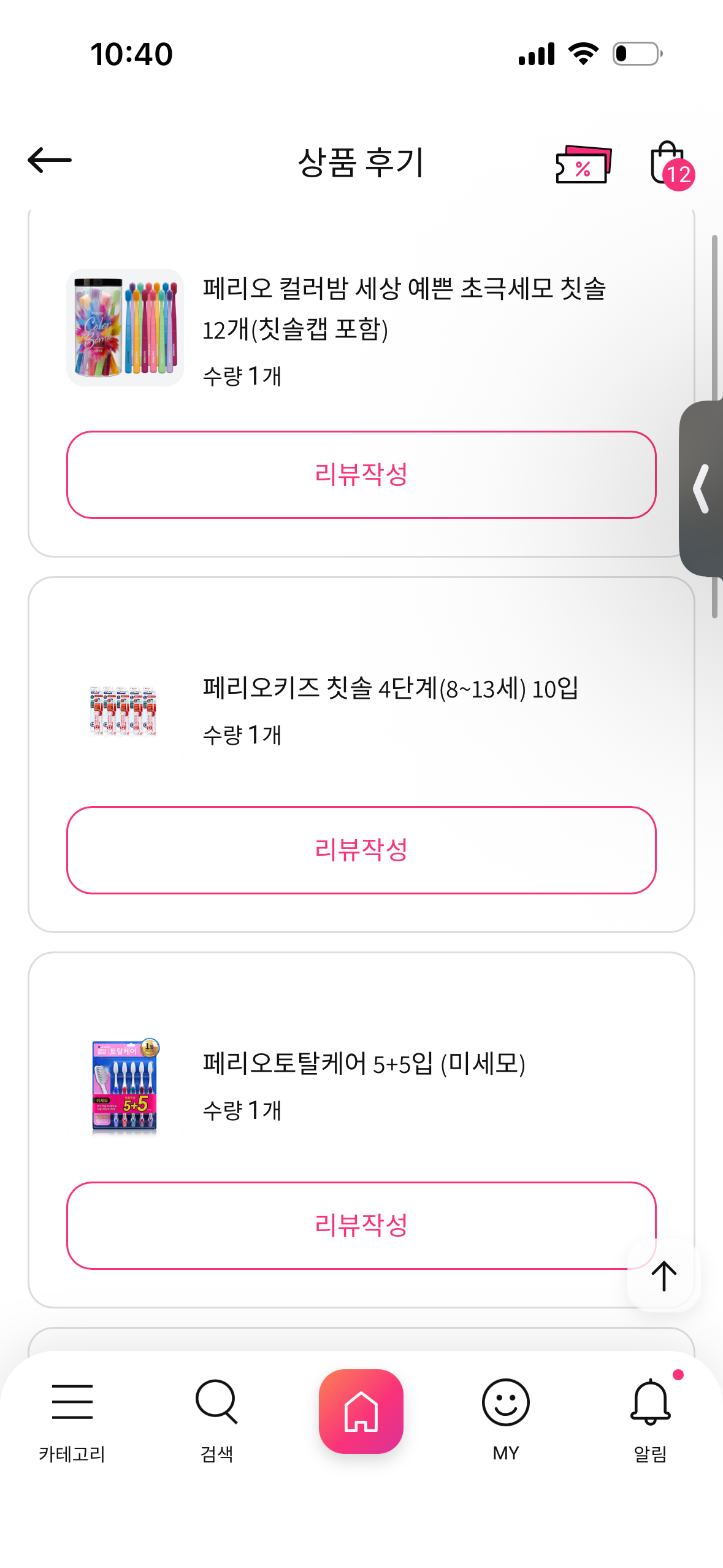Expand the side drawer chevron handle
Image resolution: width=723 pixels, height=1568 pixels.
[702, 488]
